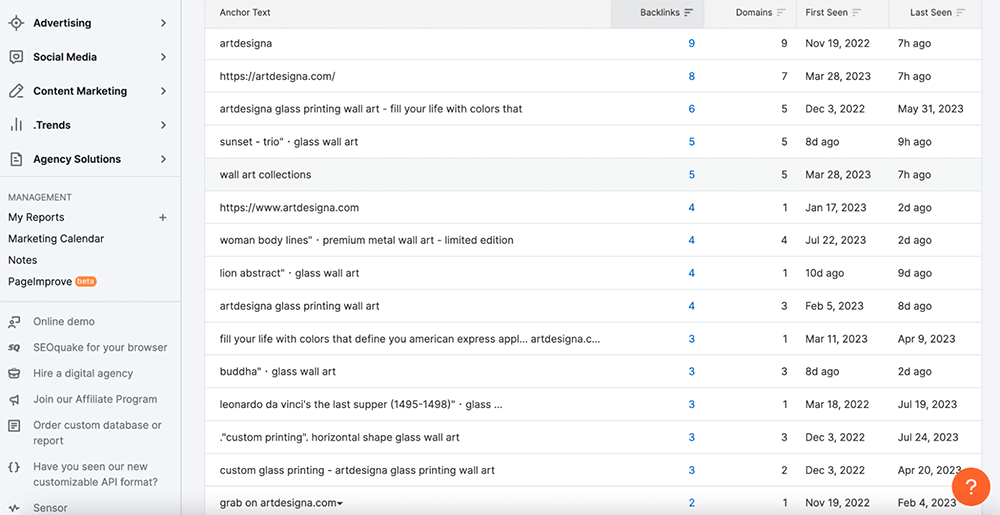Click the customizable API format link
Image resolution: width=1000 pixels, height=515 pixels.
96,474
